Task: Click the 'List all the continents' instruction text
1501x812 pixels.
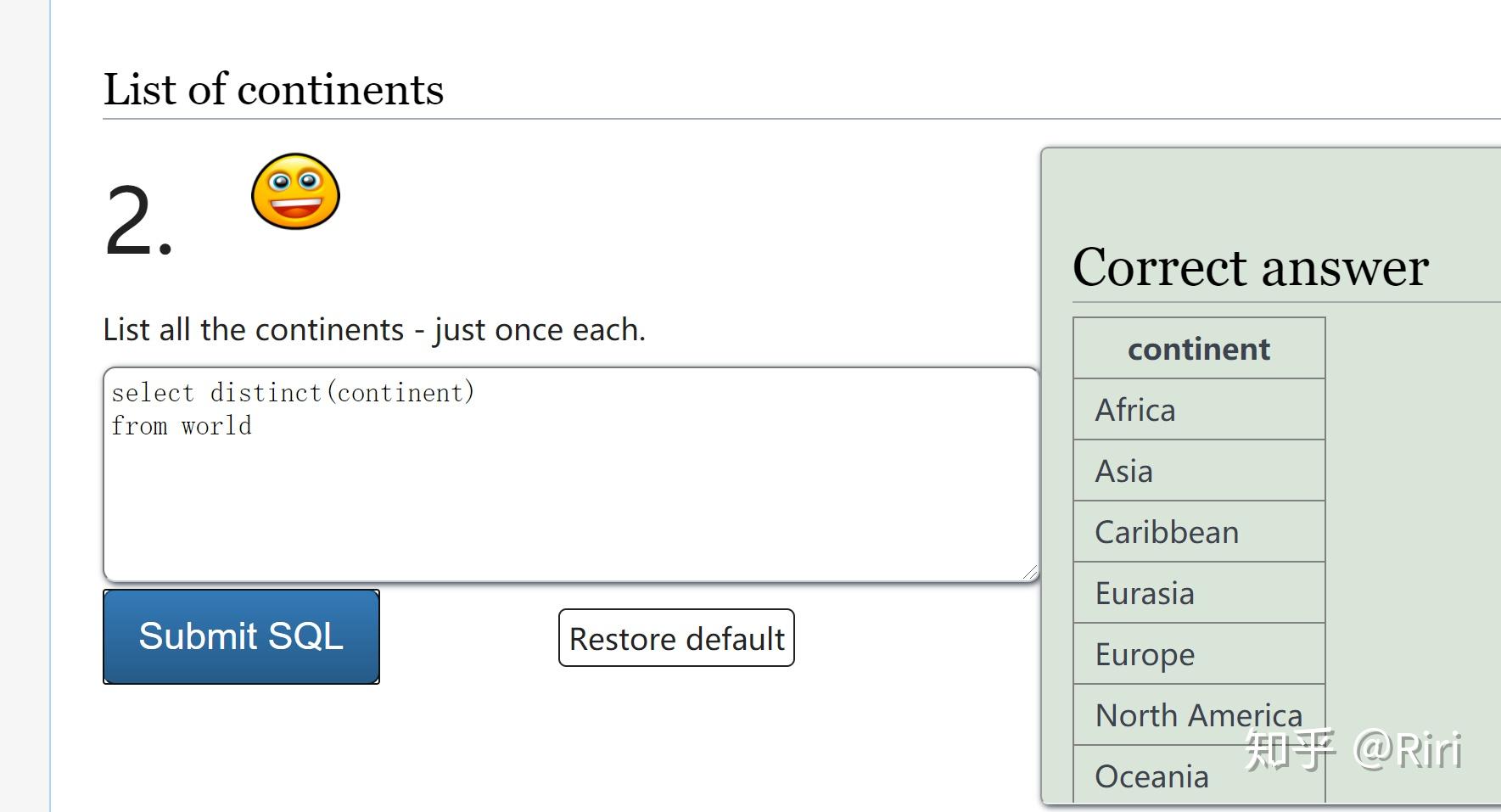Action: pos(374,329)
